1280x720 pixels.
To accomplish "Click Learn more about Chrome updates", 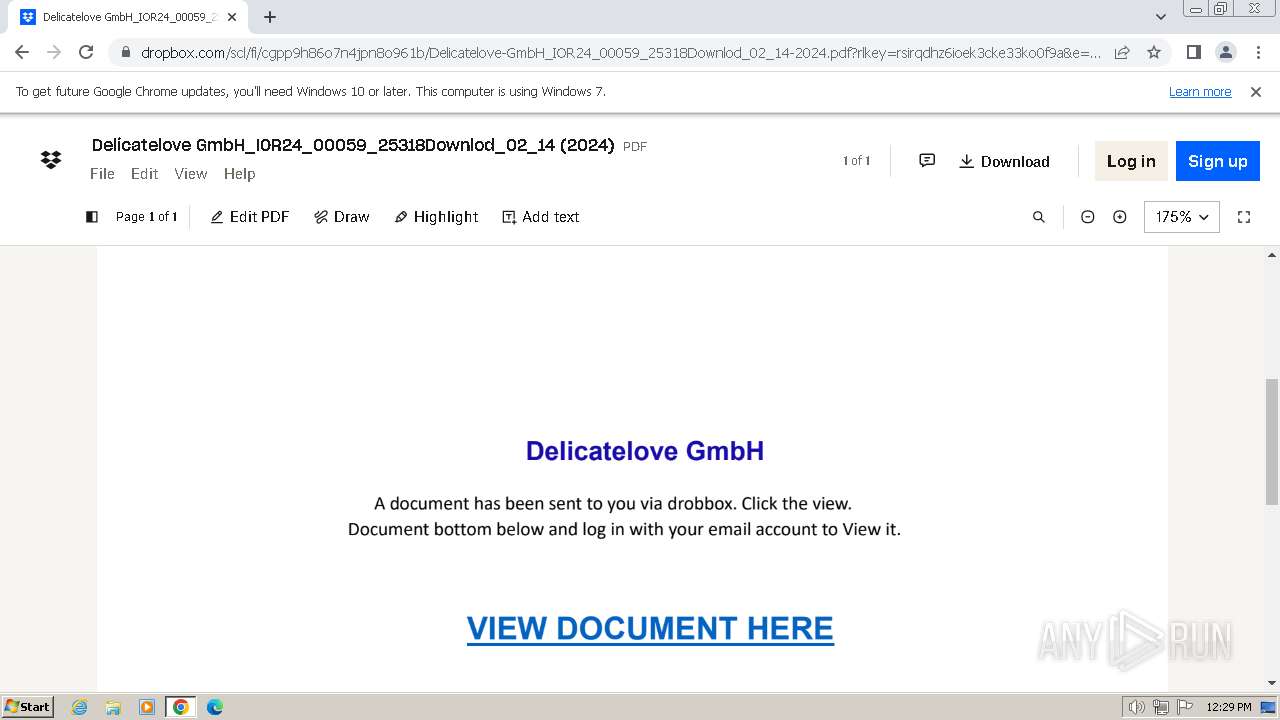I will click(1200, 91).
